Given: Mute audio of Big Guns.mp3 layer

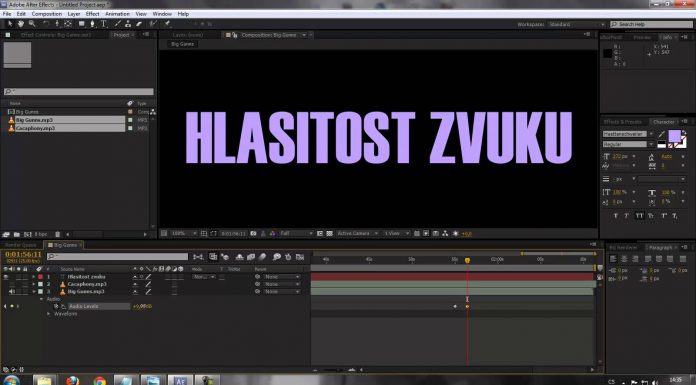Looking at the screenshot, I should click(12, 292).
